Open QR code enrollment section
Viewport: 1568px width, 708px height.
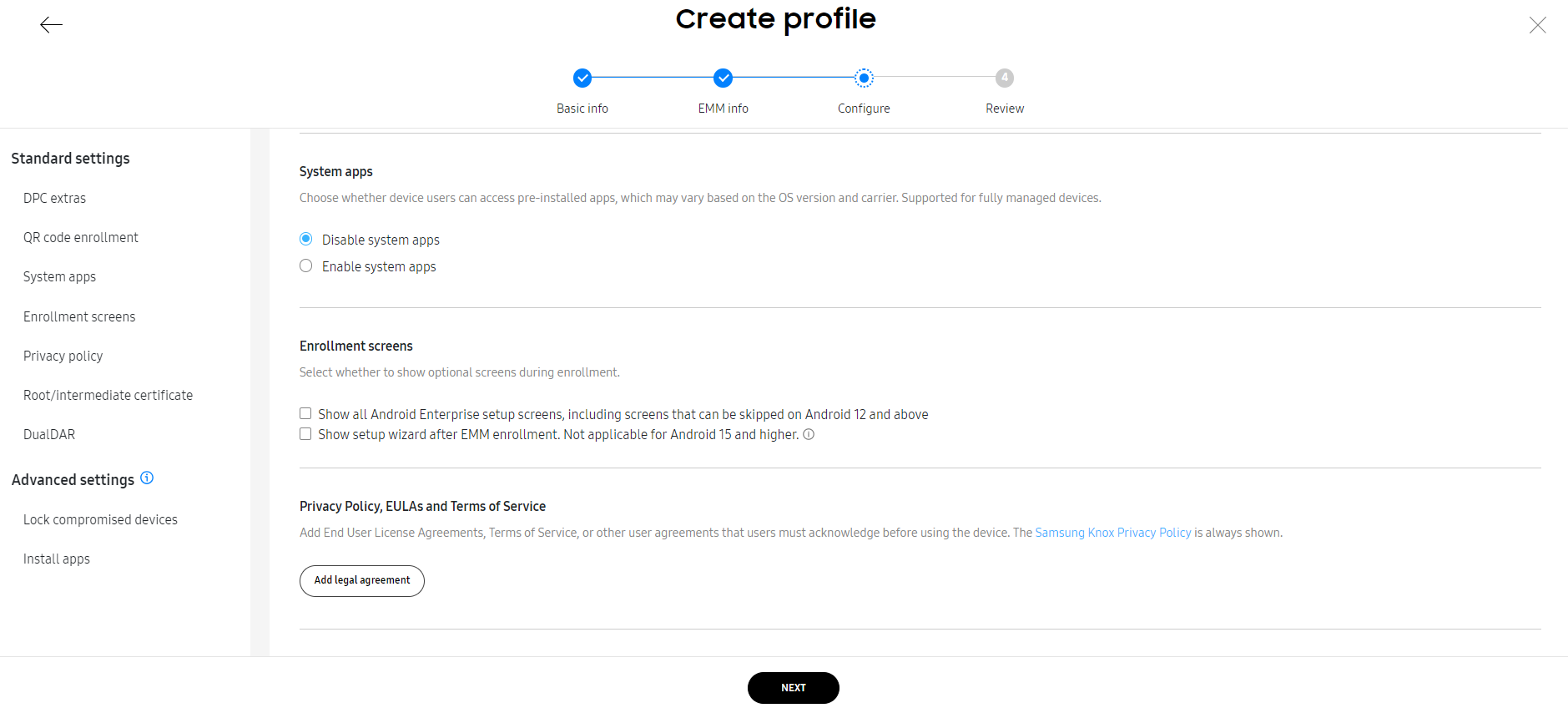81,237
